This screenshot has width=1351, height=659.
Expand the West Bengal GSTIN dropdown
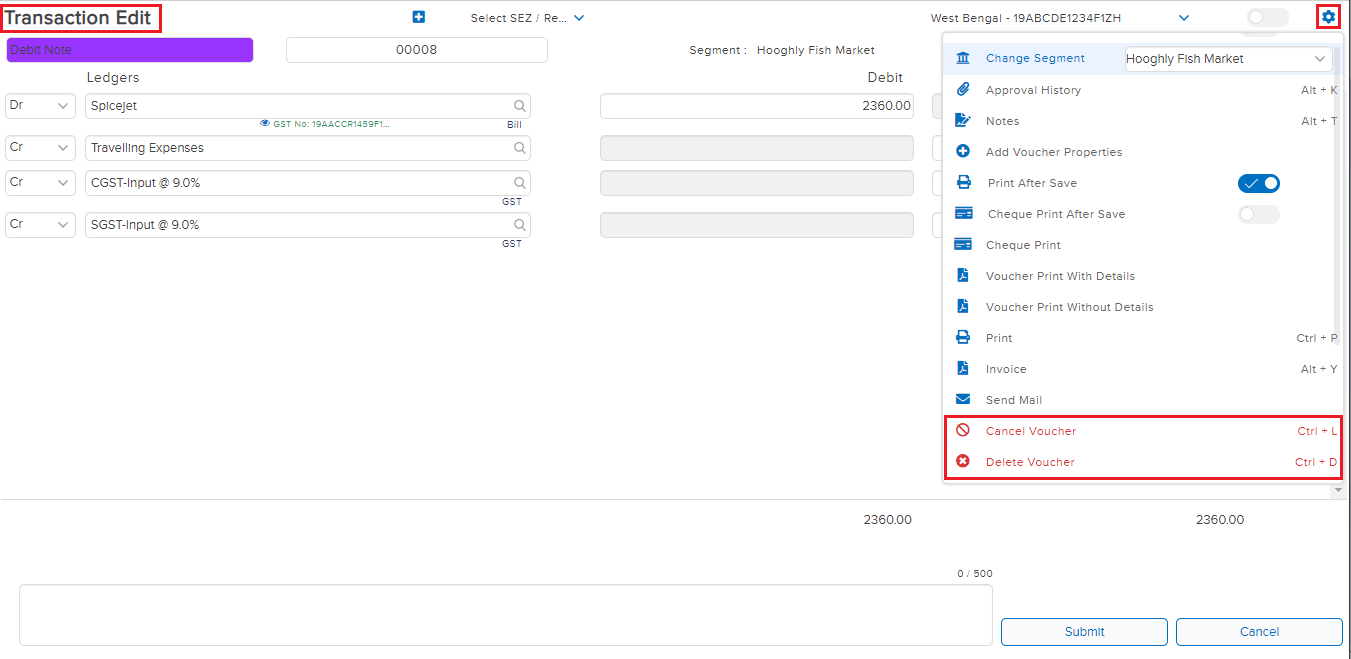[1184, 18]
